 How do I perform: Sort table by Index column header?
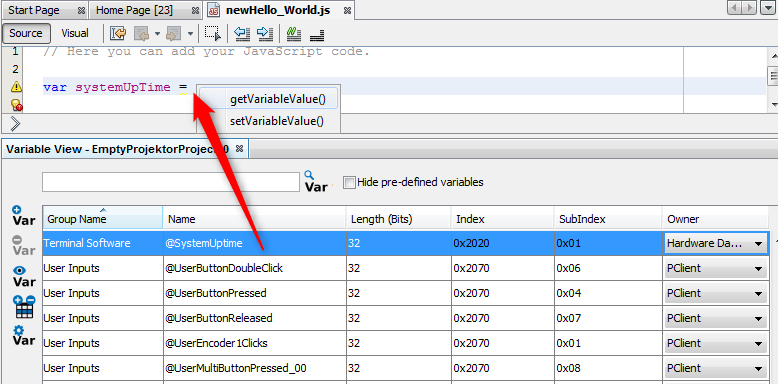click(503, 219)
